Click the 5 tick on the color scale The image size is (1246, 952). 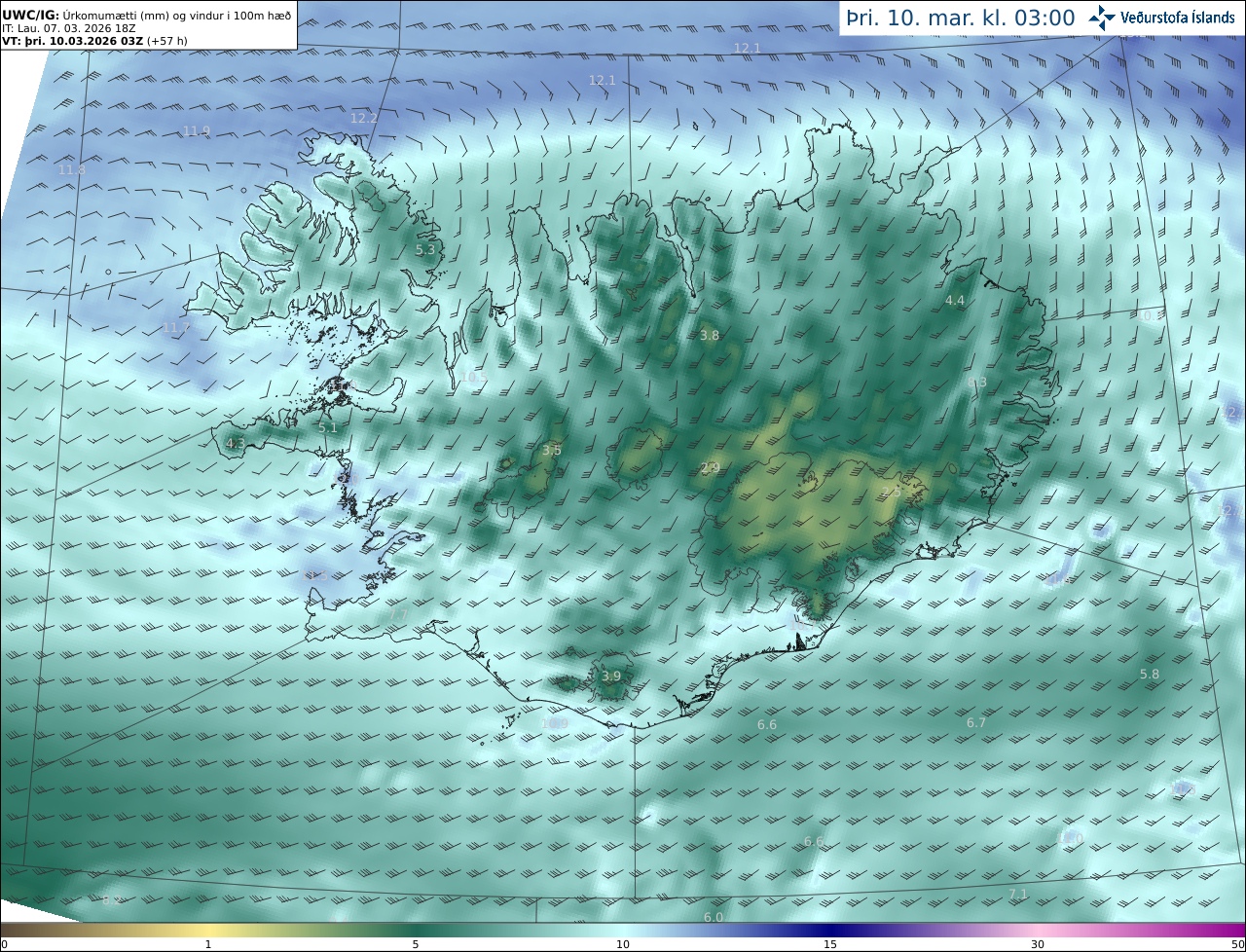416,944
